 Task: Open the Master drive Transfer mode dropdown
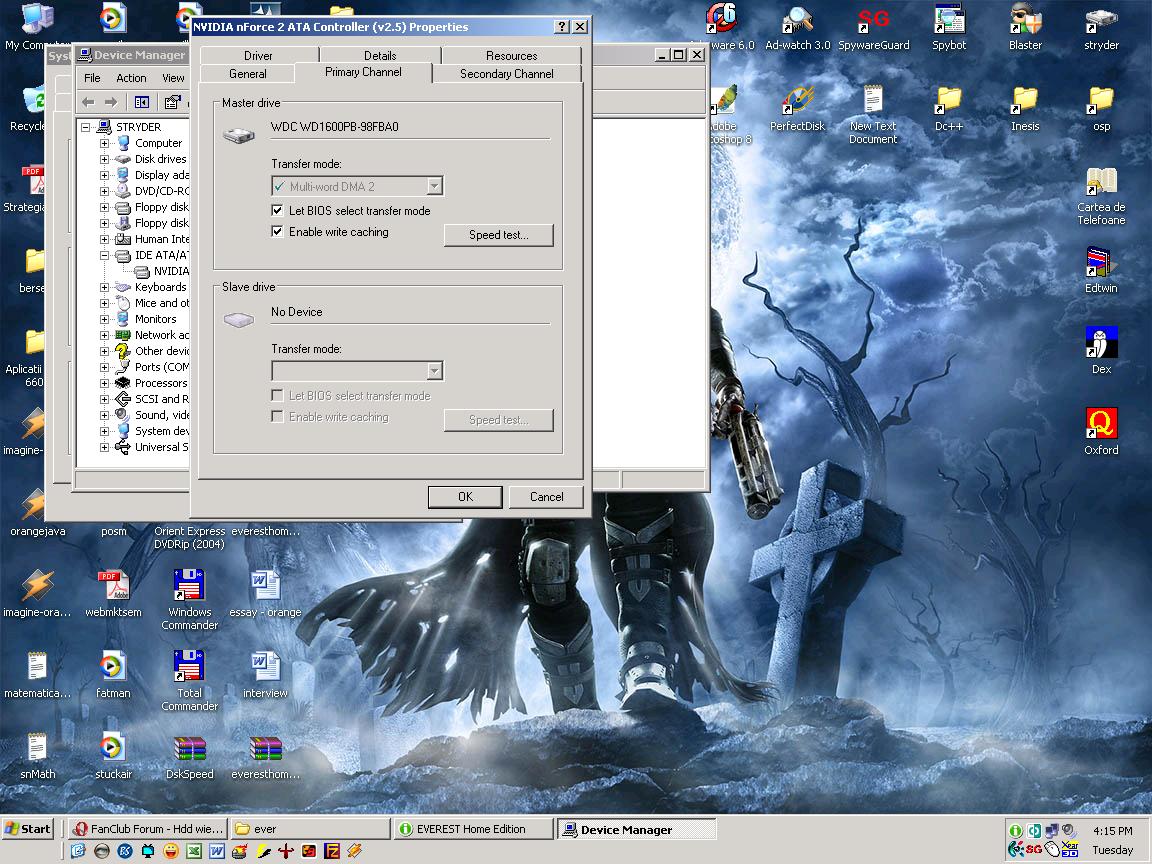tap(434, 187)
